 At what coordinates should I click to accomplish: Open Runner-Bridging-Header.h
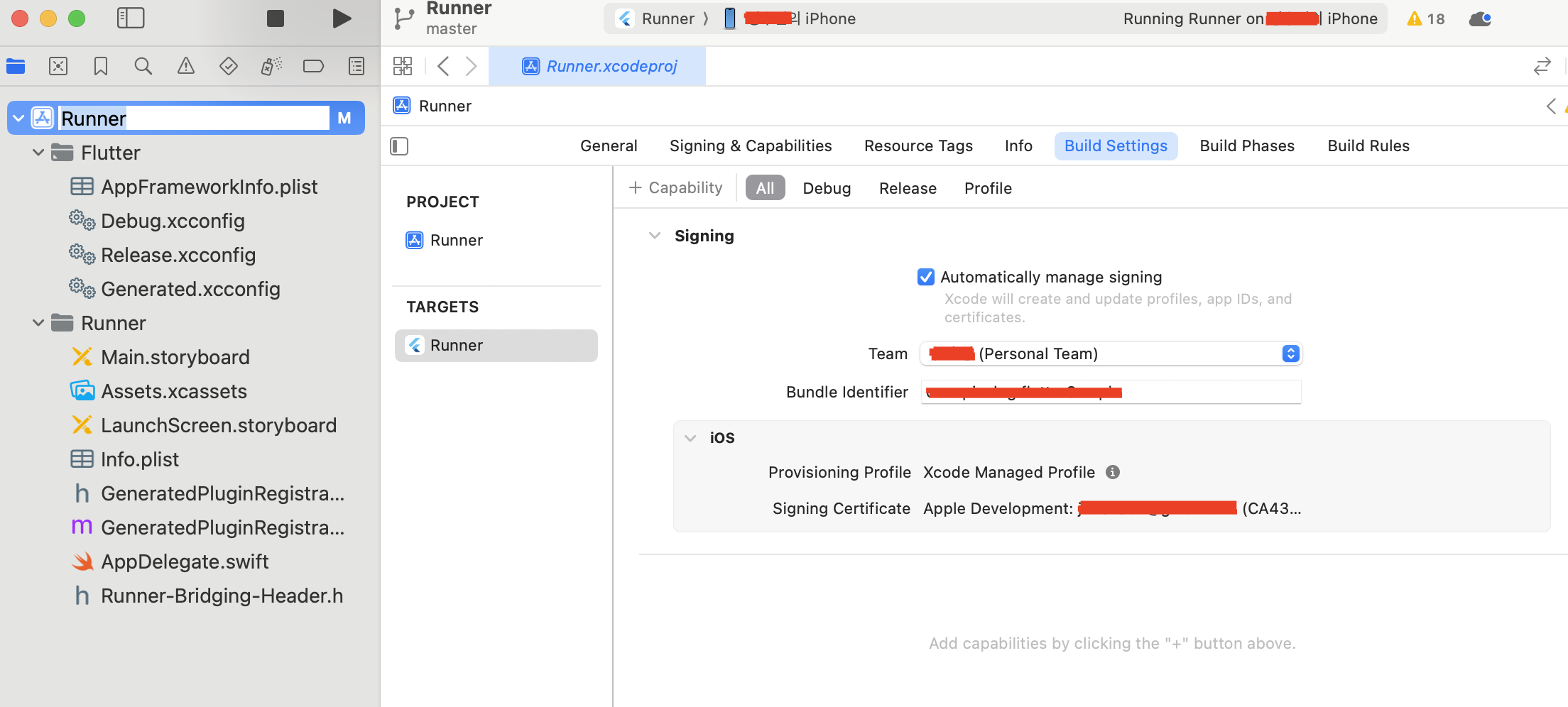pos(208,596)
